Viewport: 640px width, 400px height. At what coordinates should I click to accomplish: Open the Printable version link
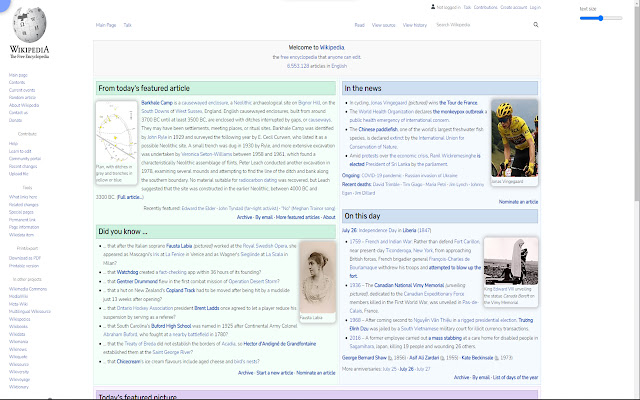24,266
